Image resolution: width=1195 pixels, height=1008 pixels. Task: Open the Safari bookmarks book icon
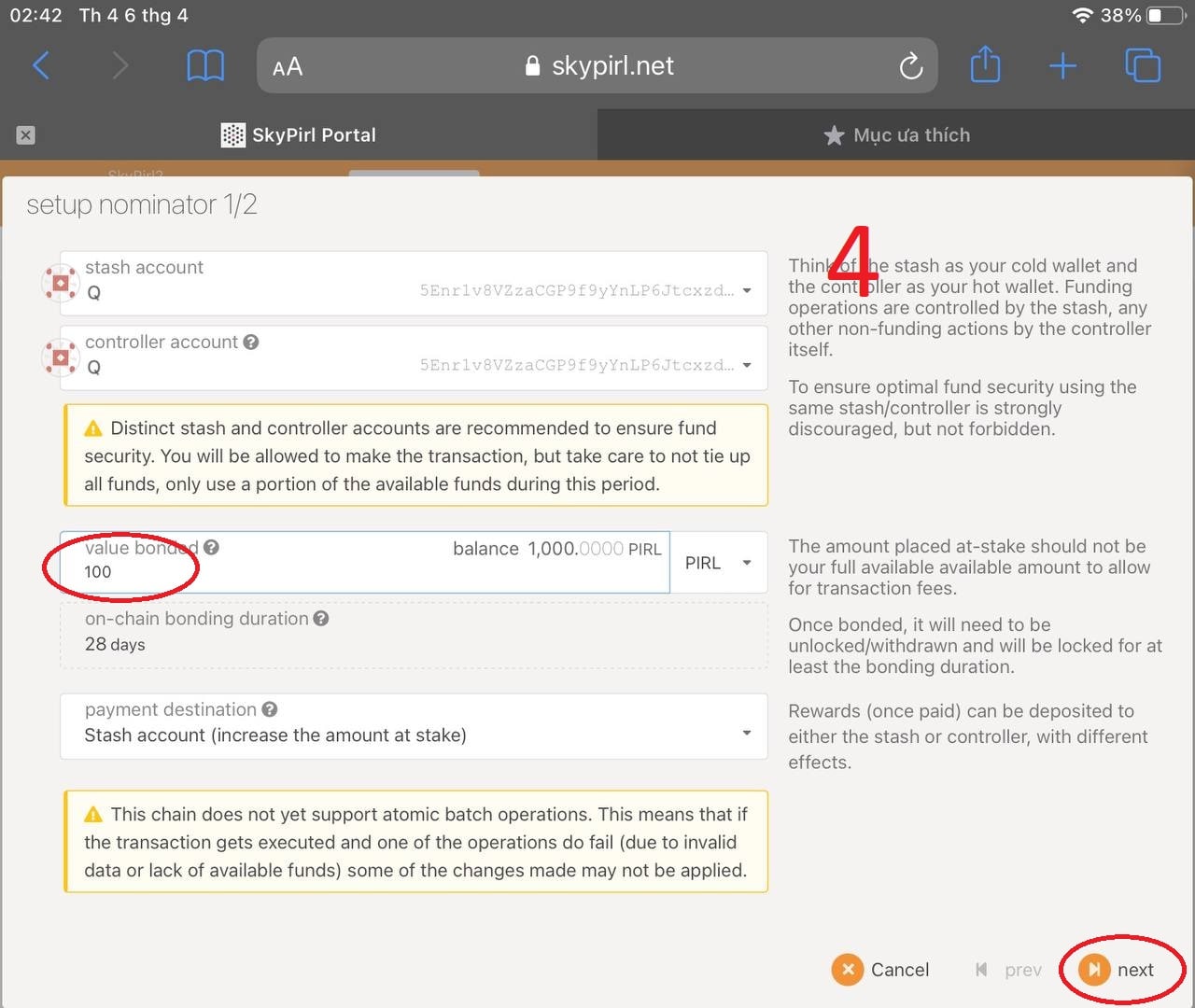[x=205, y=66]
